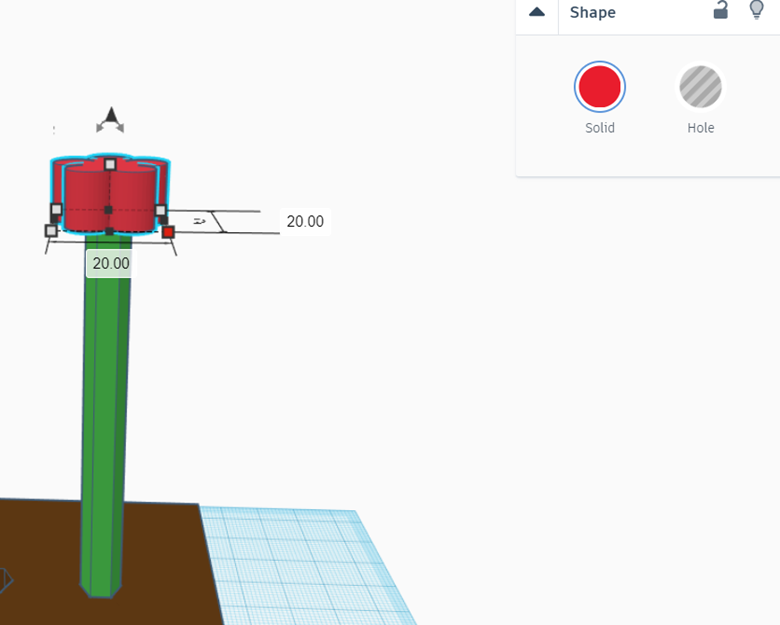
Task: Collapse the Shape panel with the arrow
Action: (x=537, y=12)
